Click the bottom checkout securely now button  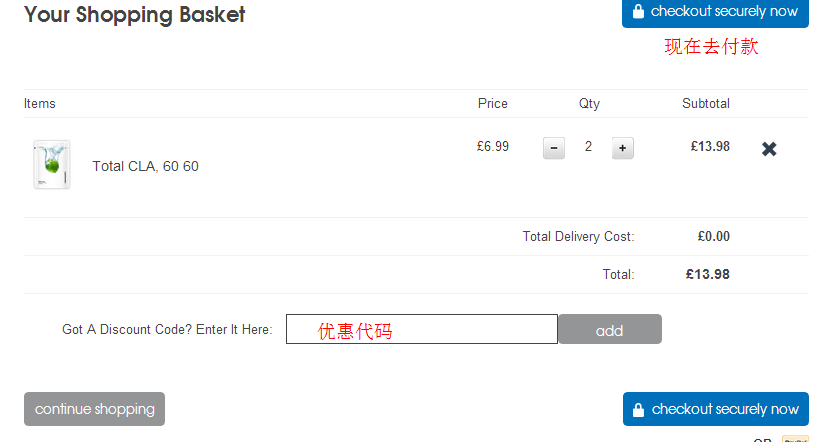click(x=716, y=409)
